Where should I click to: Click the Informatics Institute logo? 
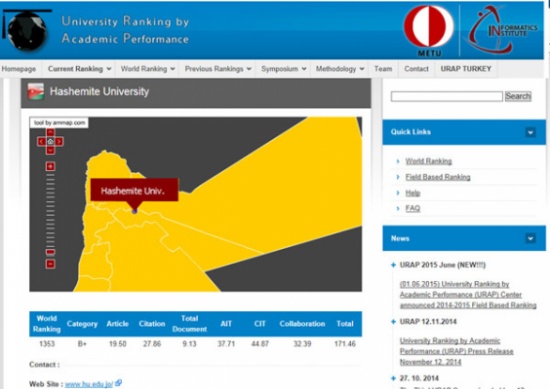click(501, 31)
